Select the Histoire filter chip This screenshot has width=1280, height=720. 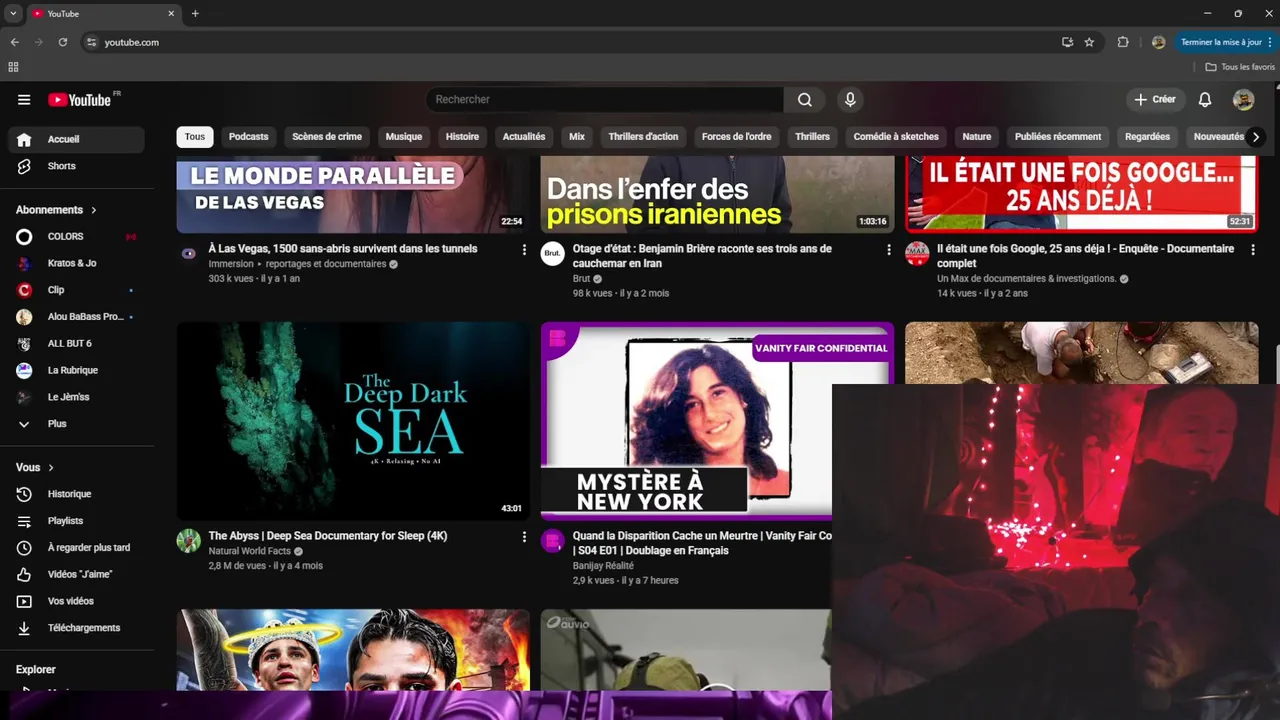(462, 137)
